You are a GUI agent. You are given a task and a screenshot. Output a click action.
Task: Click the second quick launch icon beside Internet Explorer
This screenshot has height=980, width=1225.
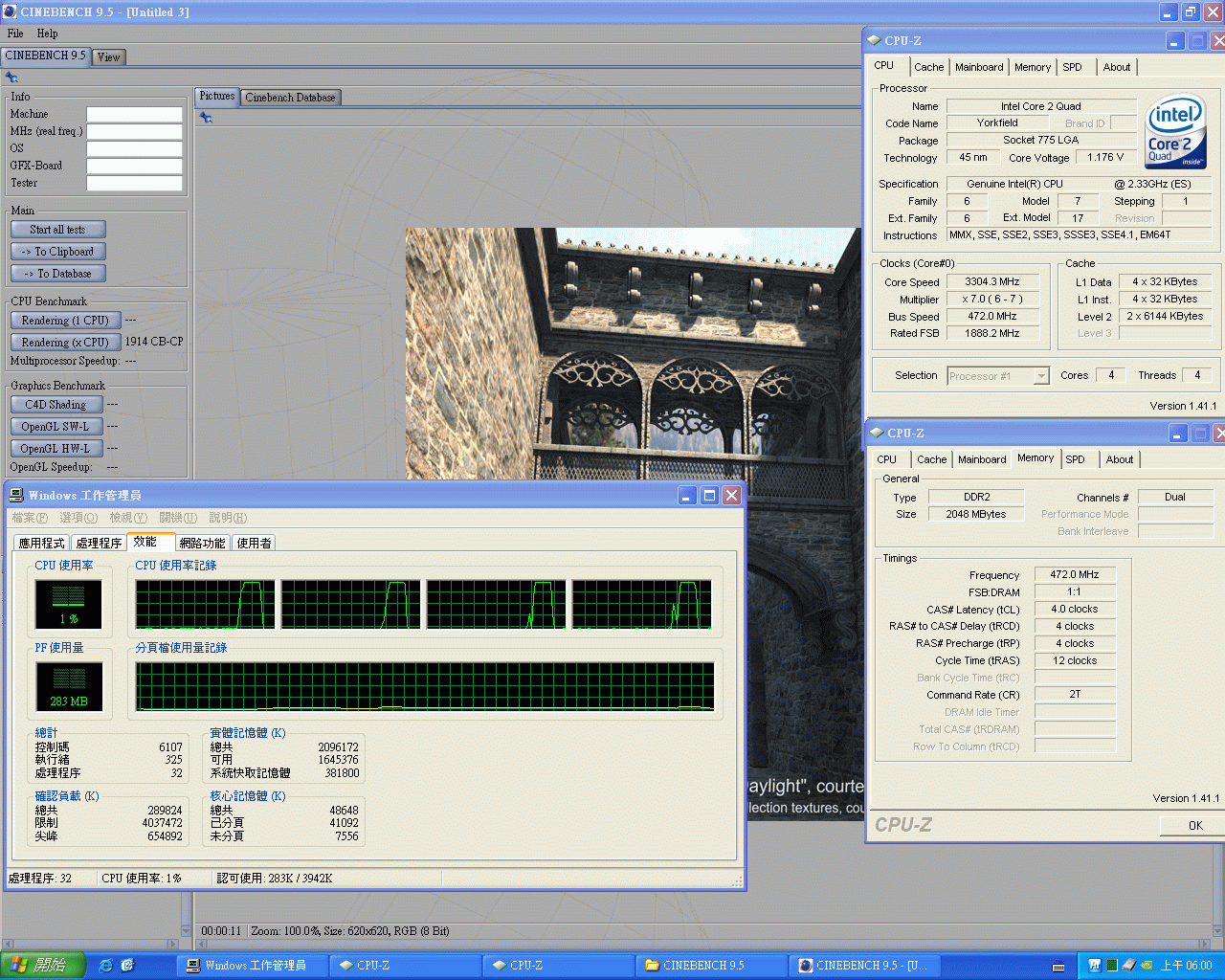pos(127,965)
